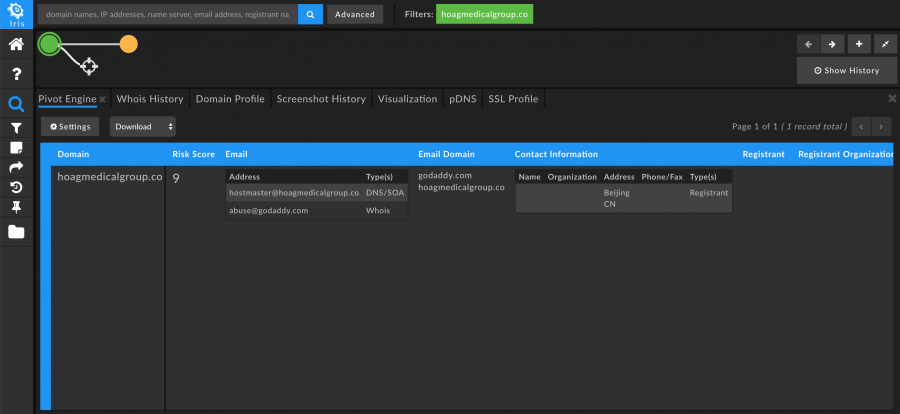Click the blue search submit button
Image resolution: width=900 pixels, height=414 pixels.
point(311,14)
